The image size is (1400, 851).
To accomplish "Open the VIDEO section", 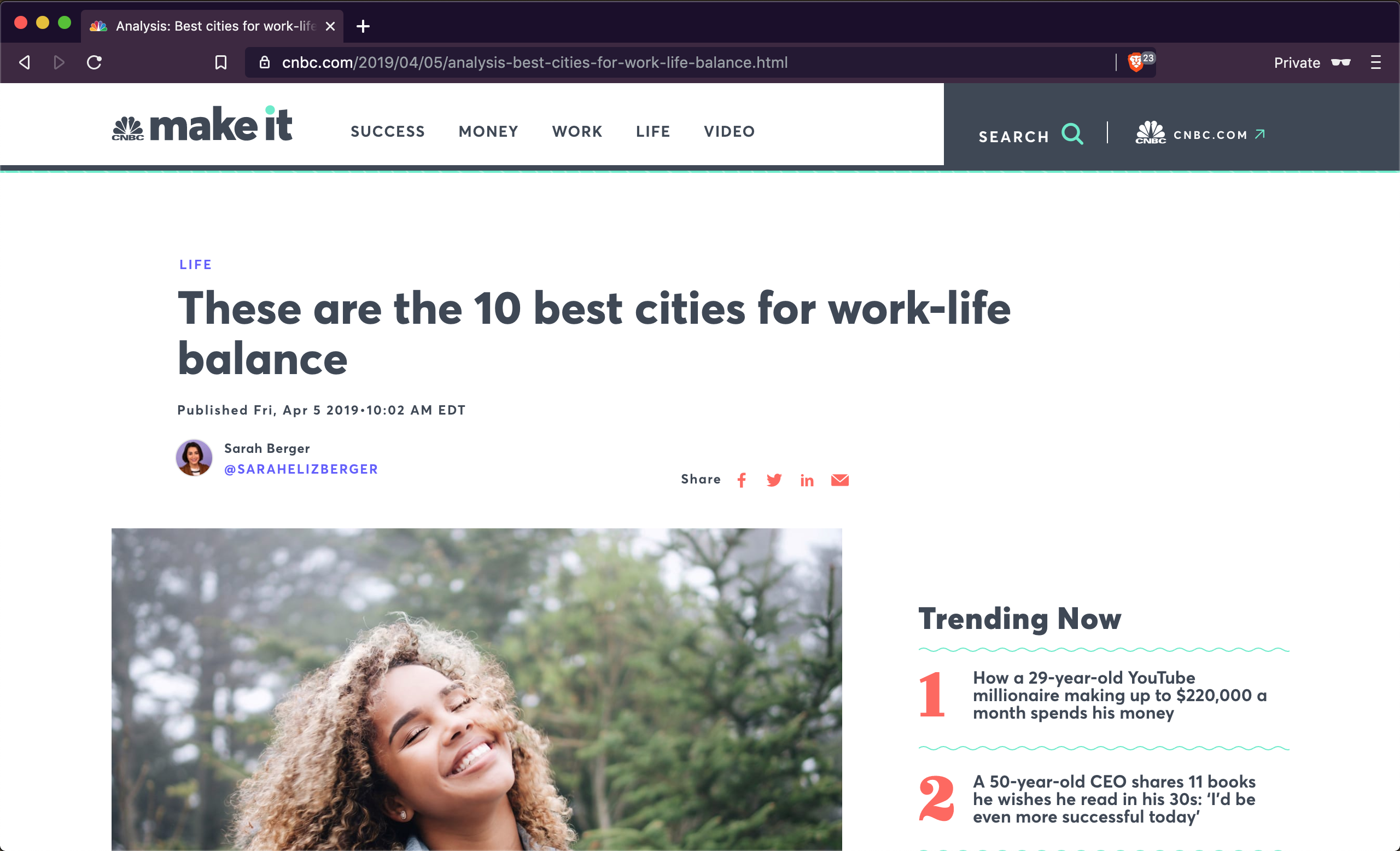I will coord(729,131).
